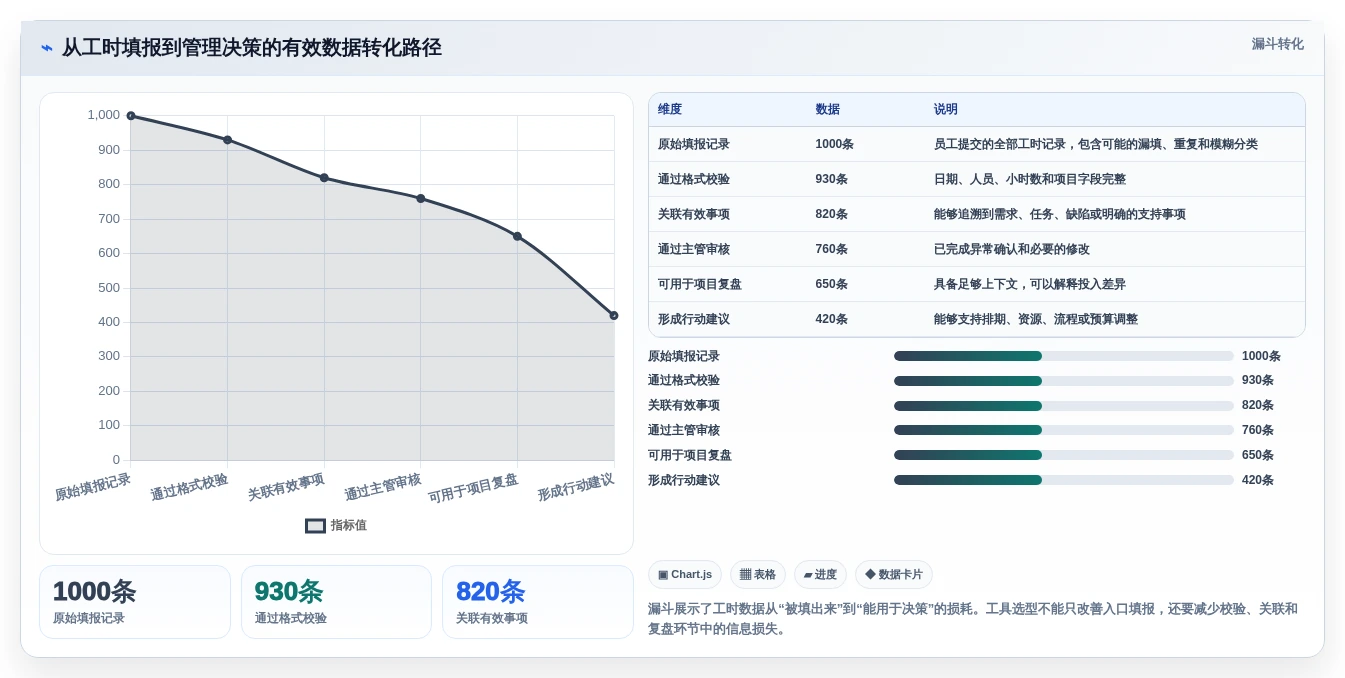
Task: Select the 表格 tag chip
Action: (x=758, y=574)
